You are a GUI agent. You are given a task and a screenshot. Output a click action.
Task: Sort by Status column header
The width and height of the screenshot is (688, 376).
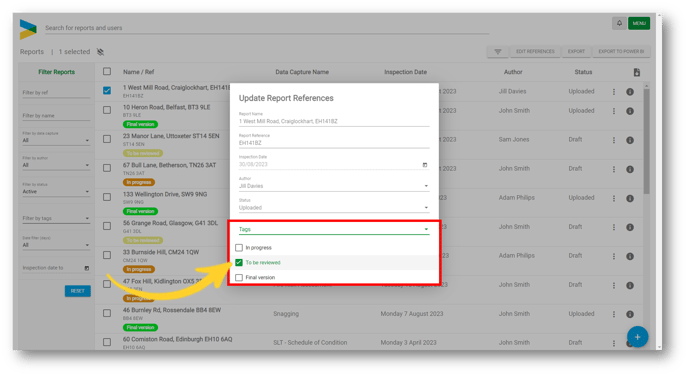(x=583, y=72)
